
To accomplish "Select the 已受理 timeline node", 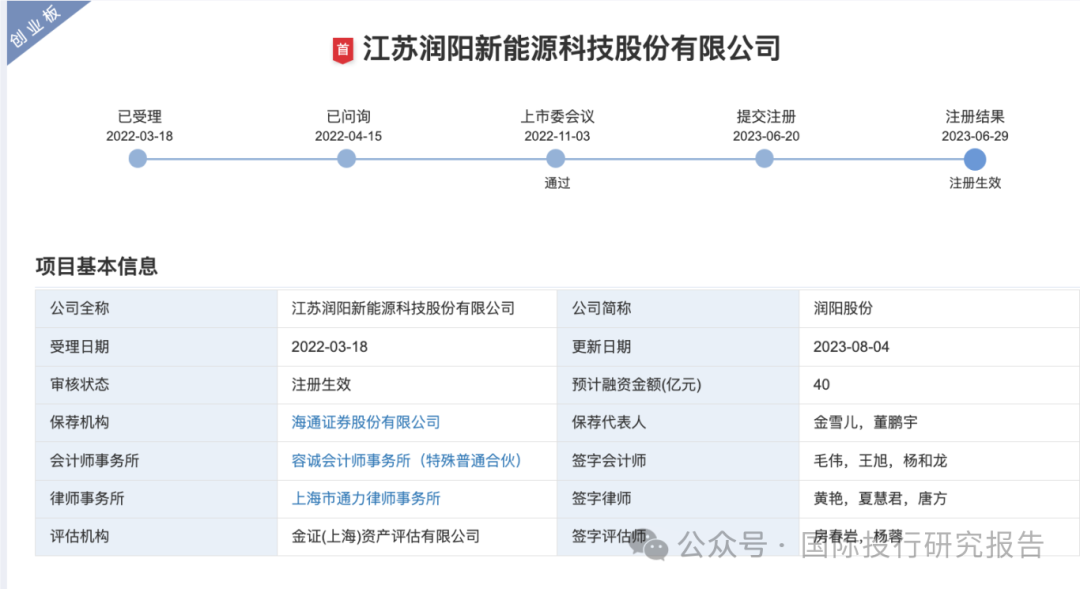I will pyautogui.click(x=138, y=159).
